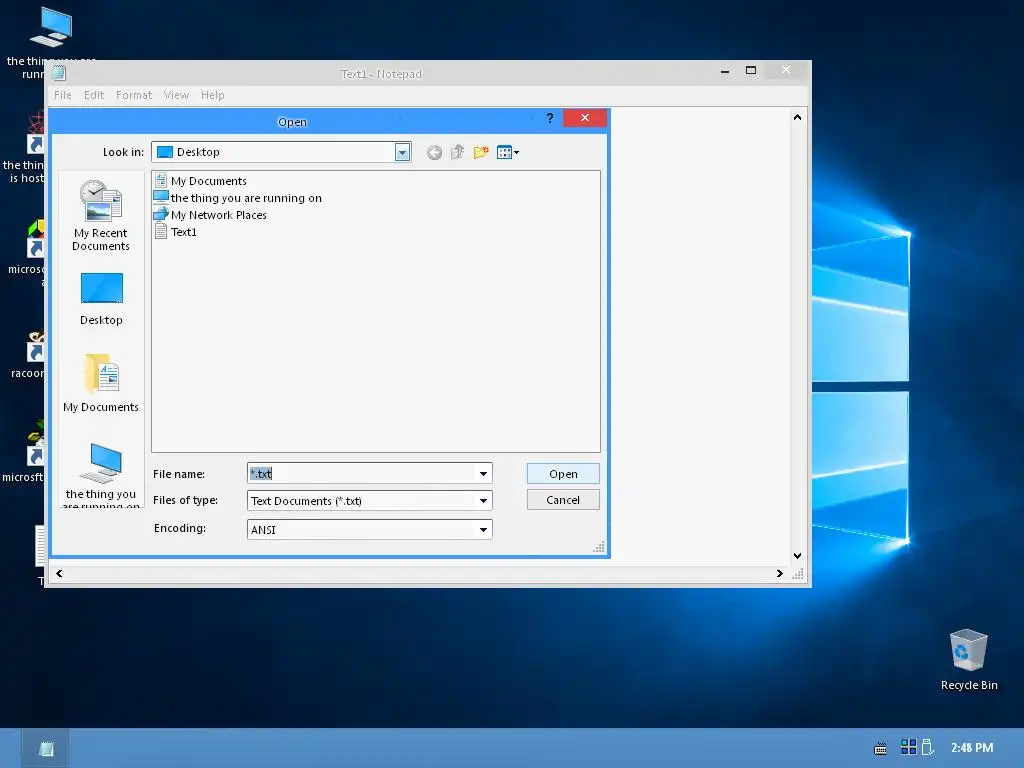Create a new folder icon
The width and height of the screenshot is (1024, 768).
pyautogui.click(x=481, y=152)
